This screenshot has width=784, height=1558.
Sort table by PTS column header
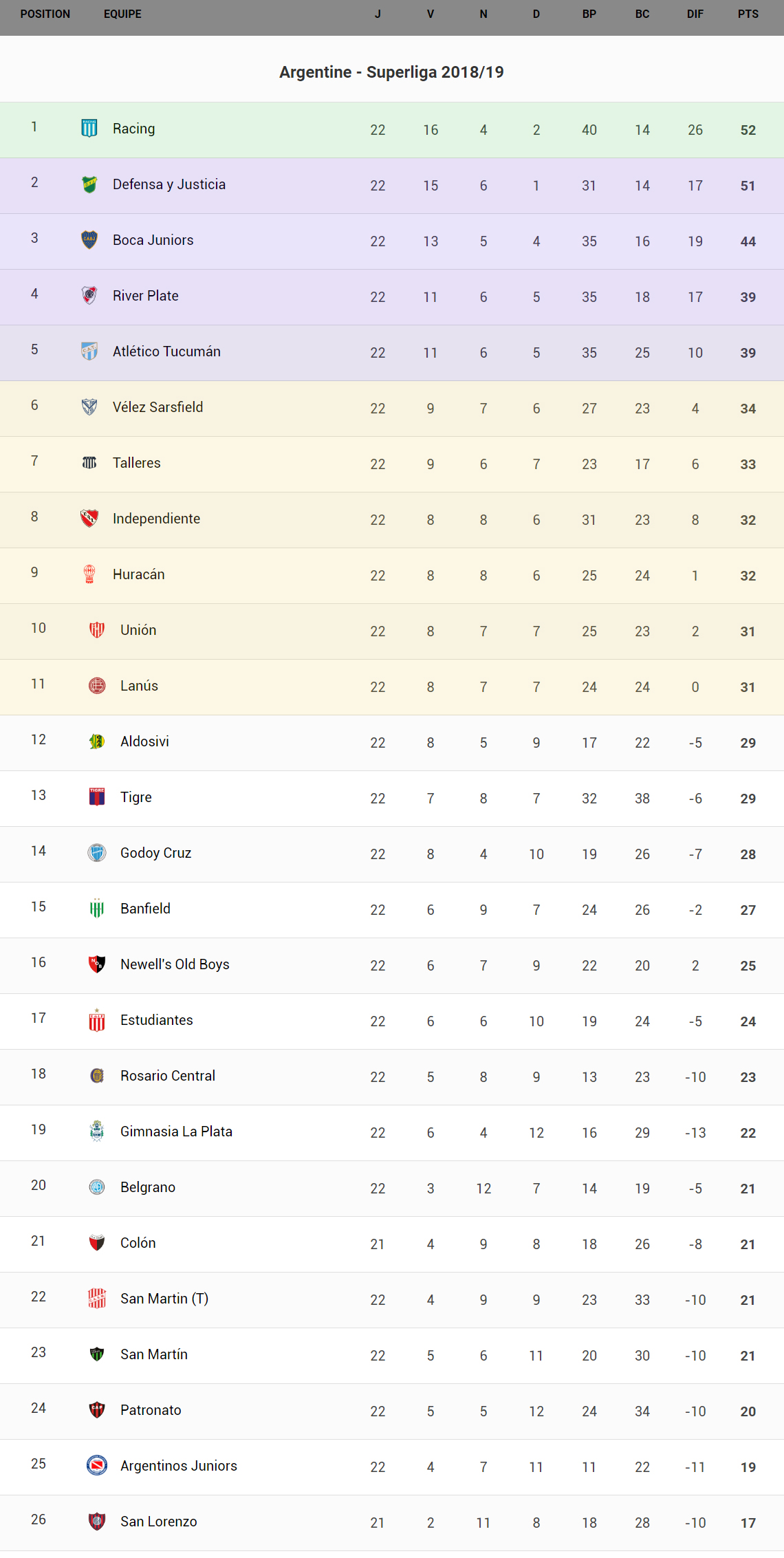pyautogui.click(x=748, y=14)
